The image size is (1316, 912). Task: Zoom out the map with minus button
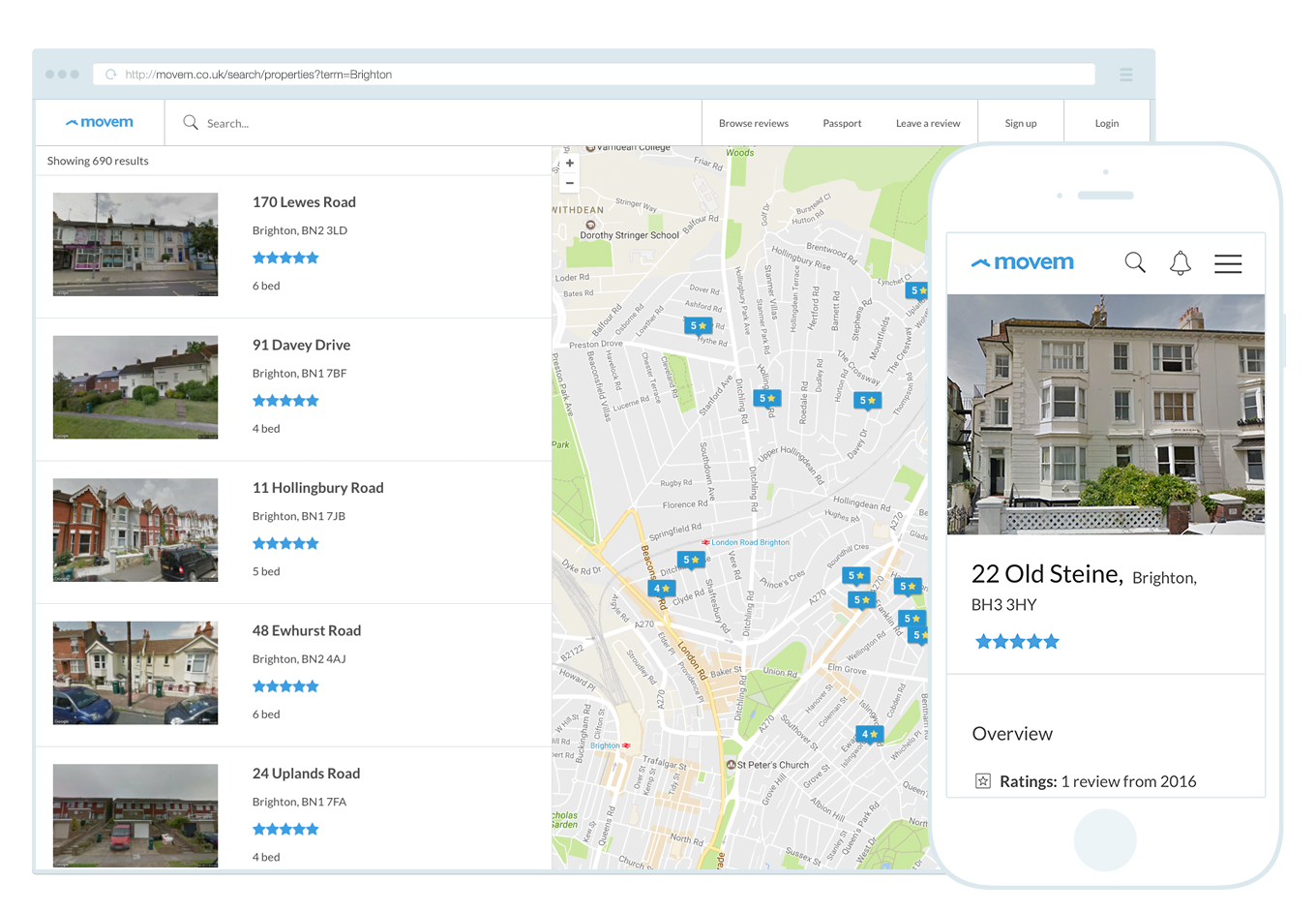click(x=570, y=183)
